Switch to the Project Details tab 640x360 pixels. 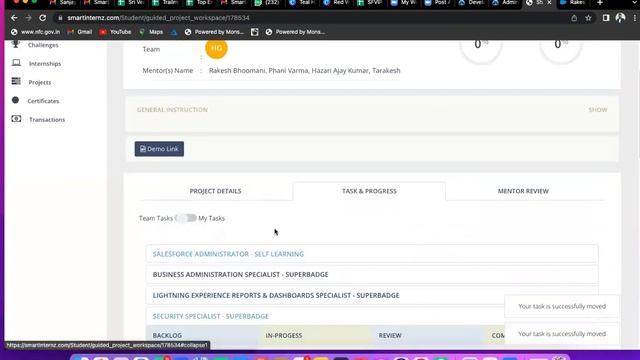(x=216, y=191)
